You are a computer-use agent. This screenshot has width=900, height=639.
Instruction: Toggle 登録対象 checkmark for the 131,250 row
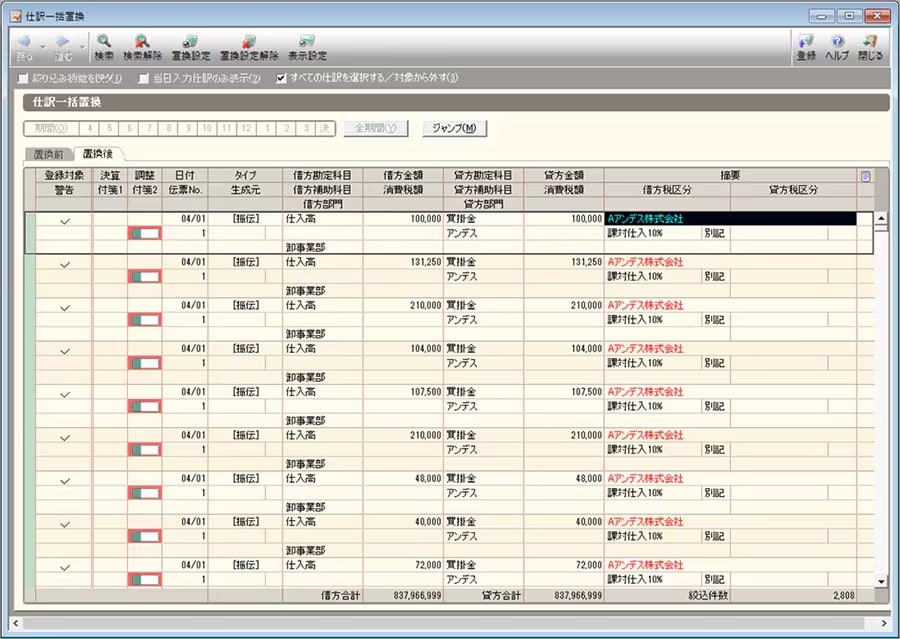[65, 264]
